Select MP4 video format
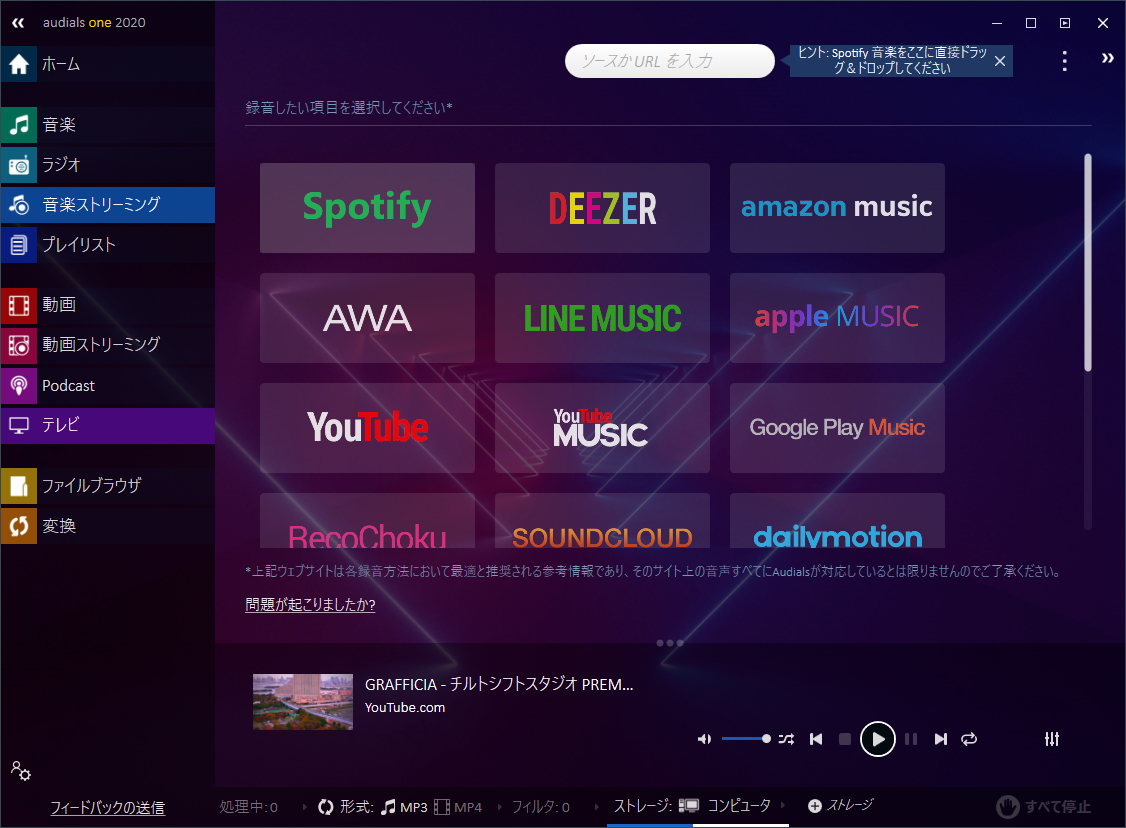This screenshot has height=828, width=1126. 458,807
